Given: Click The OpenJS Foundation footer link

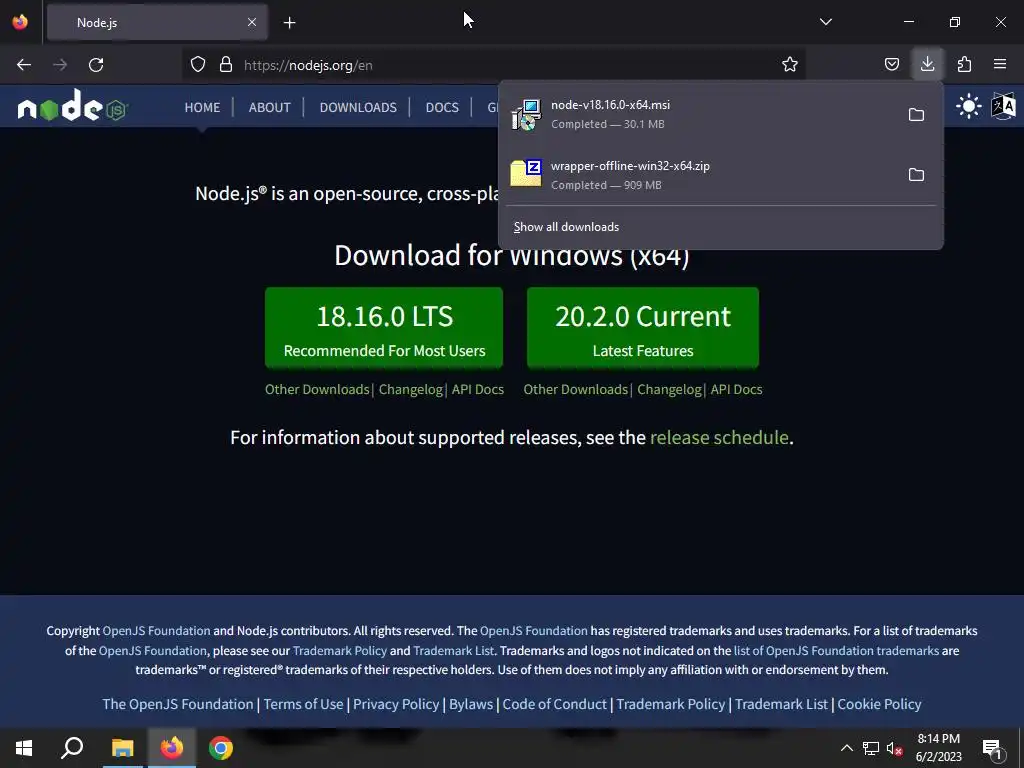Looking at the screenshot, I should (x=178, y=704).
